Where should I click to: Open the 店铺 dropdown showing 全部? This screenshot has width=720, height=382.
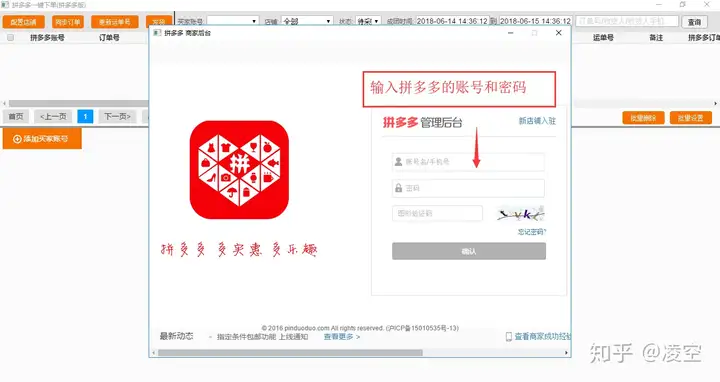pyautogui.click(x=307, y=21)
